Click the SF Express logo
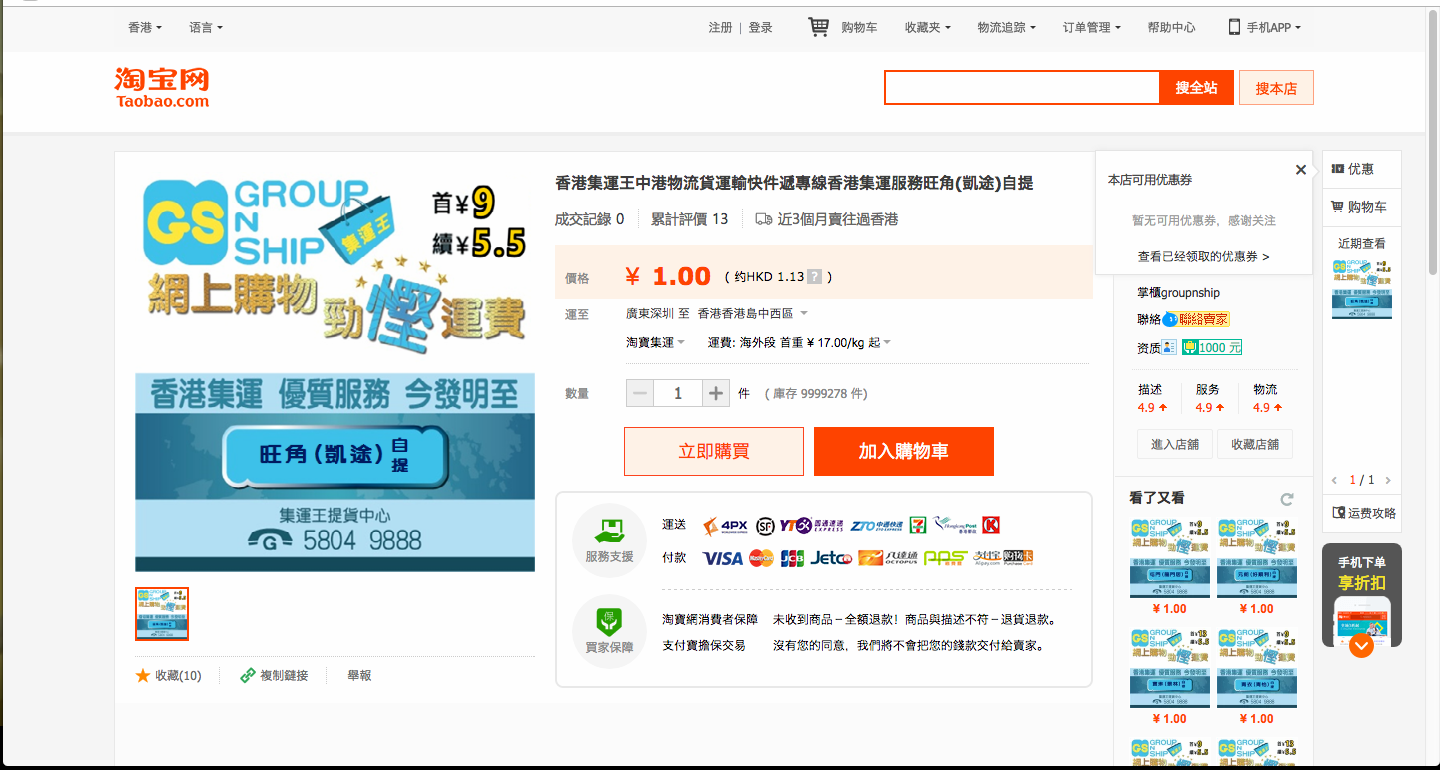This screenshot has height=770, width=1440. coord(766,525)
